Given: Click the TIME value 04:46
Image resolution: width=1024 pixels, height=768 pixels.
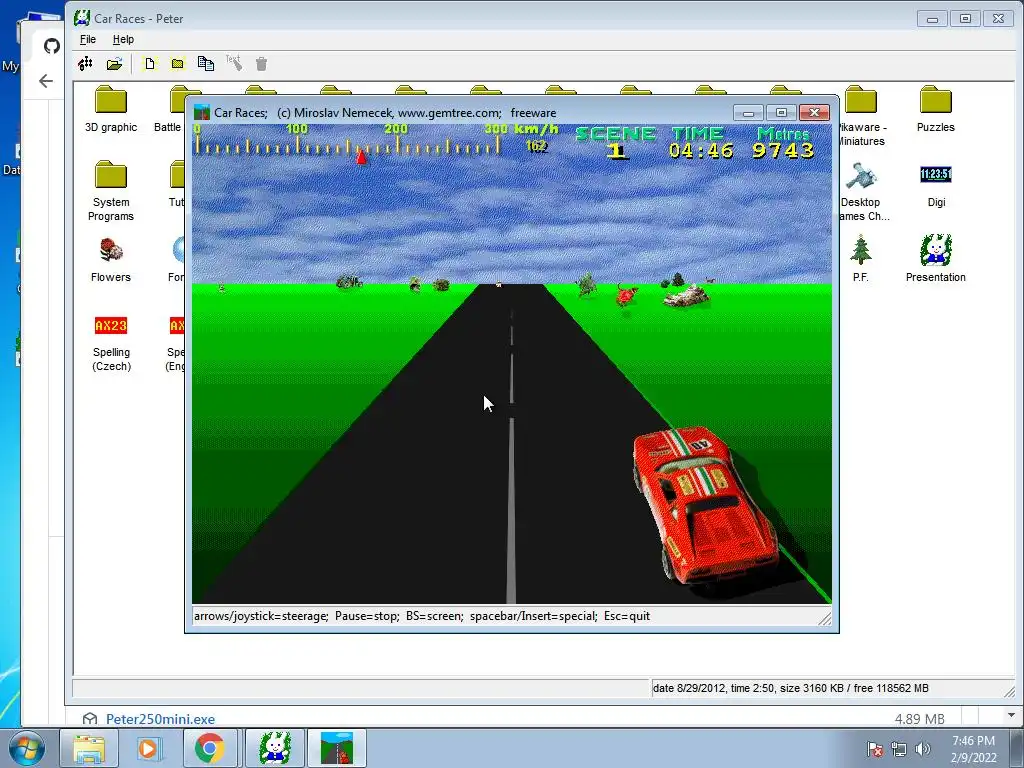Looking at the screenshot, I should pyautogui.click(x=700, y=151).
